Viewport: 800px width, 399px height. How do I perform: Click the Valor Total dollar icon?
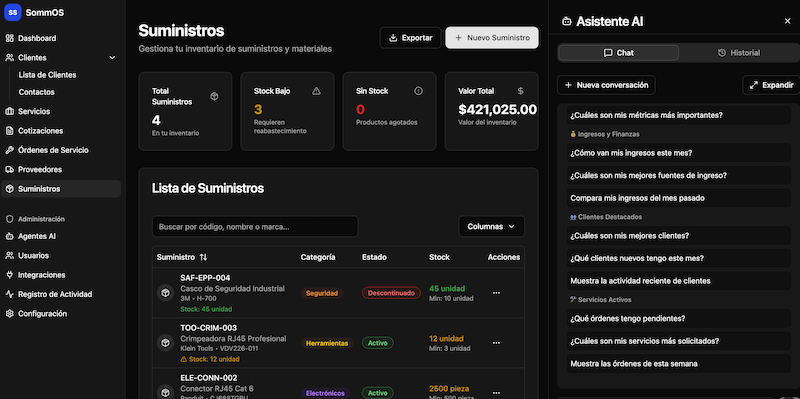(520, 91)
